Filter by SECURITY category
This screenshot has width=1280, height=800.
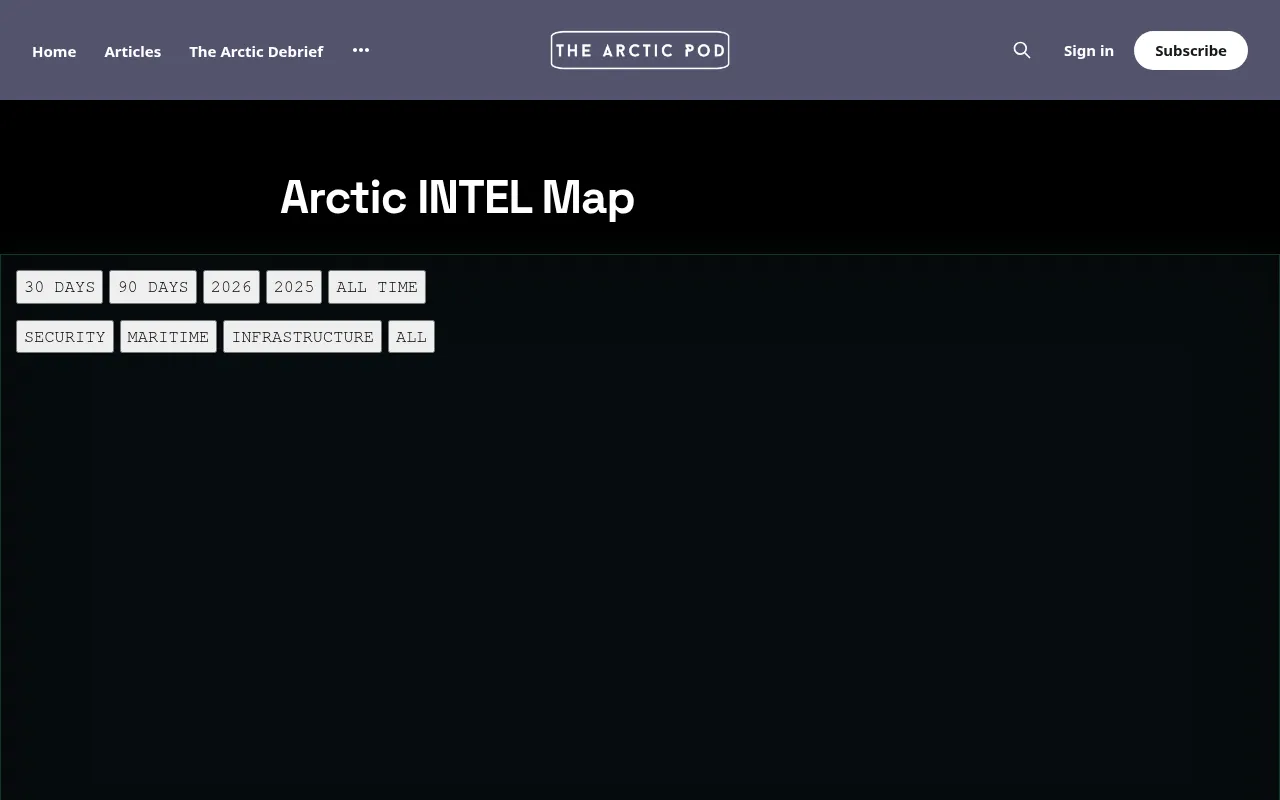pyautogui.click(x=65, y=337)
